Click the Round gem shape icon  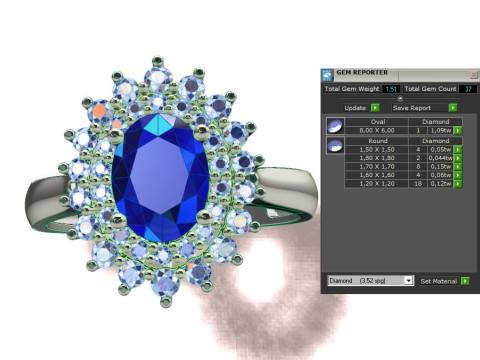tap(335, 145)
